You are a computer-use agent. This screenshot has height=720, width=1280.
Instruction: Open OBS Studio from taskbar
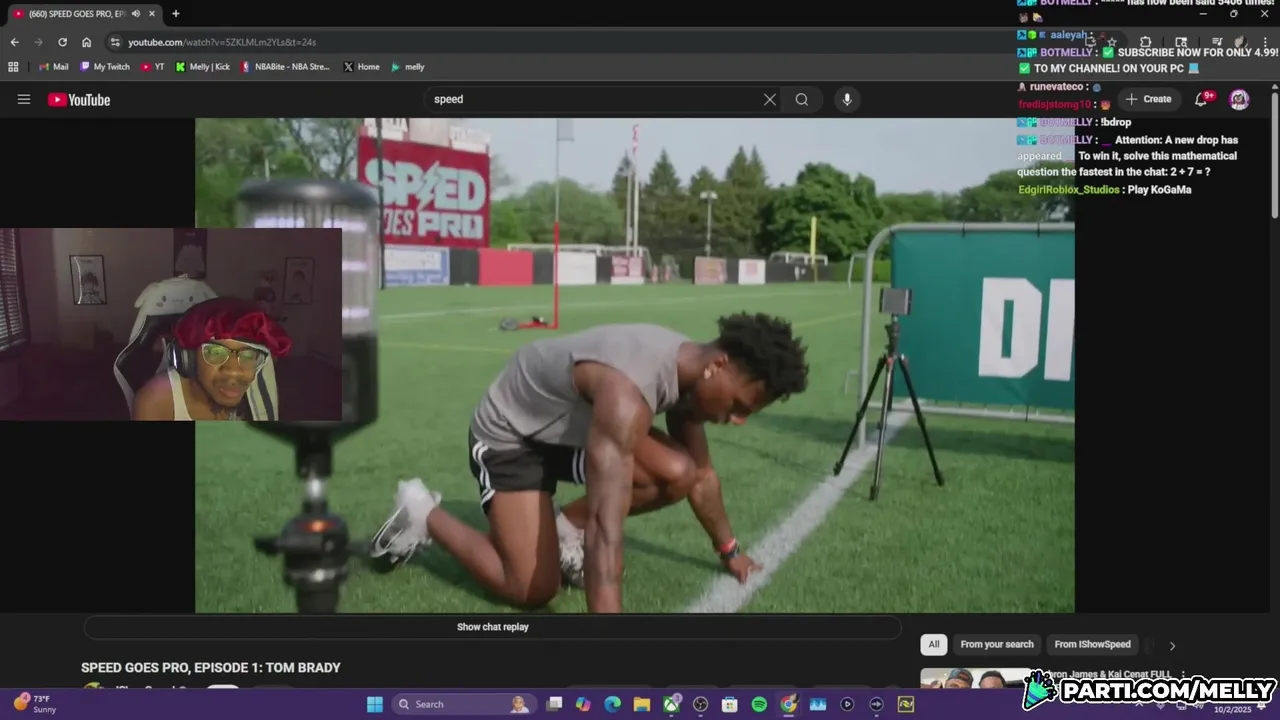click(x=700, y=704)
